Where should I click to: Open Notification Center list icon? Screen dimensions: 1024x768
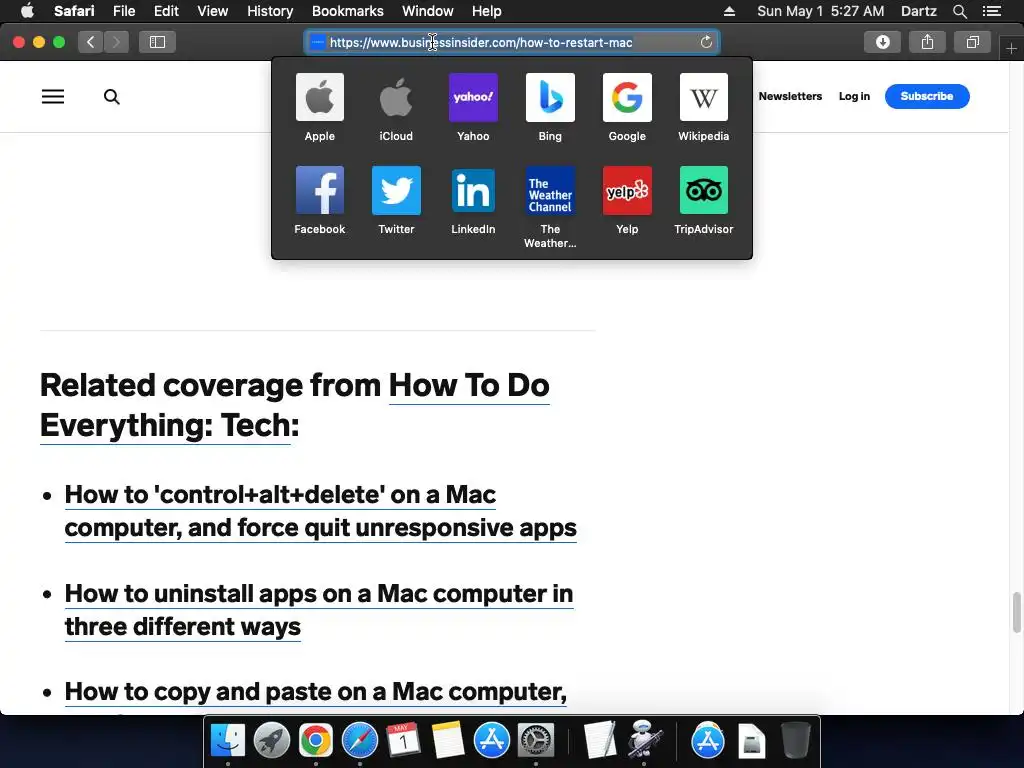[x=991, y=11]
